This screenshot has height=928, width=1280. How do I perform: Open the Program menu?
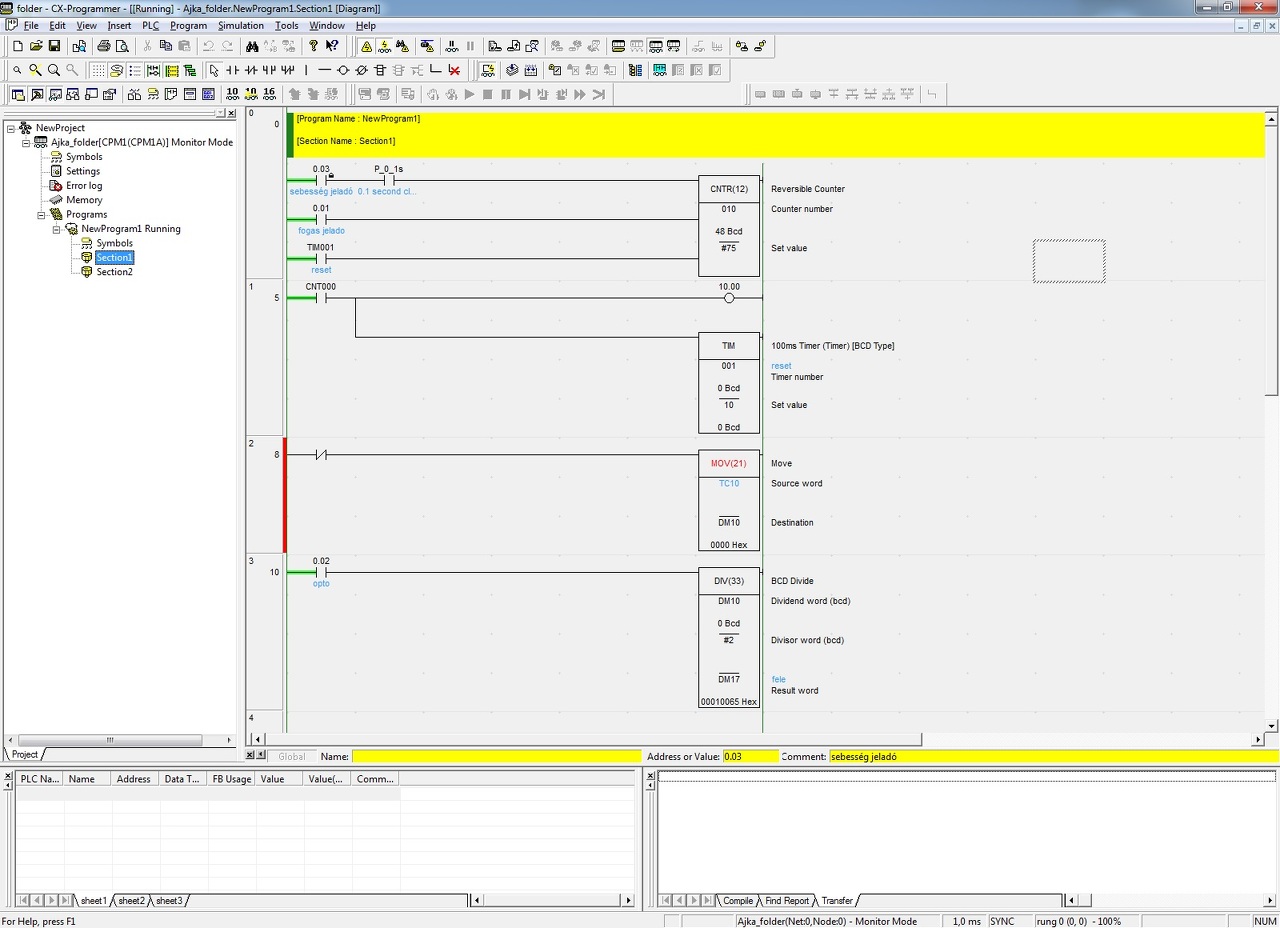coord(188,25)
